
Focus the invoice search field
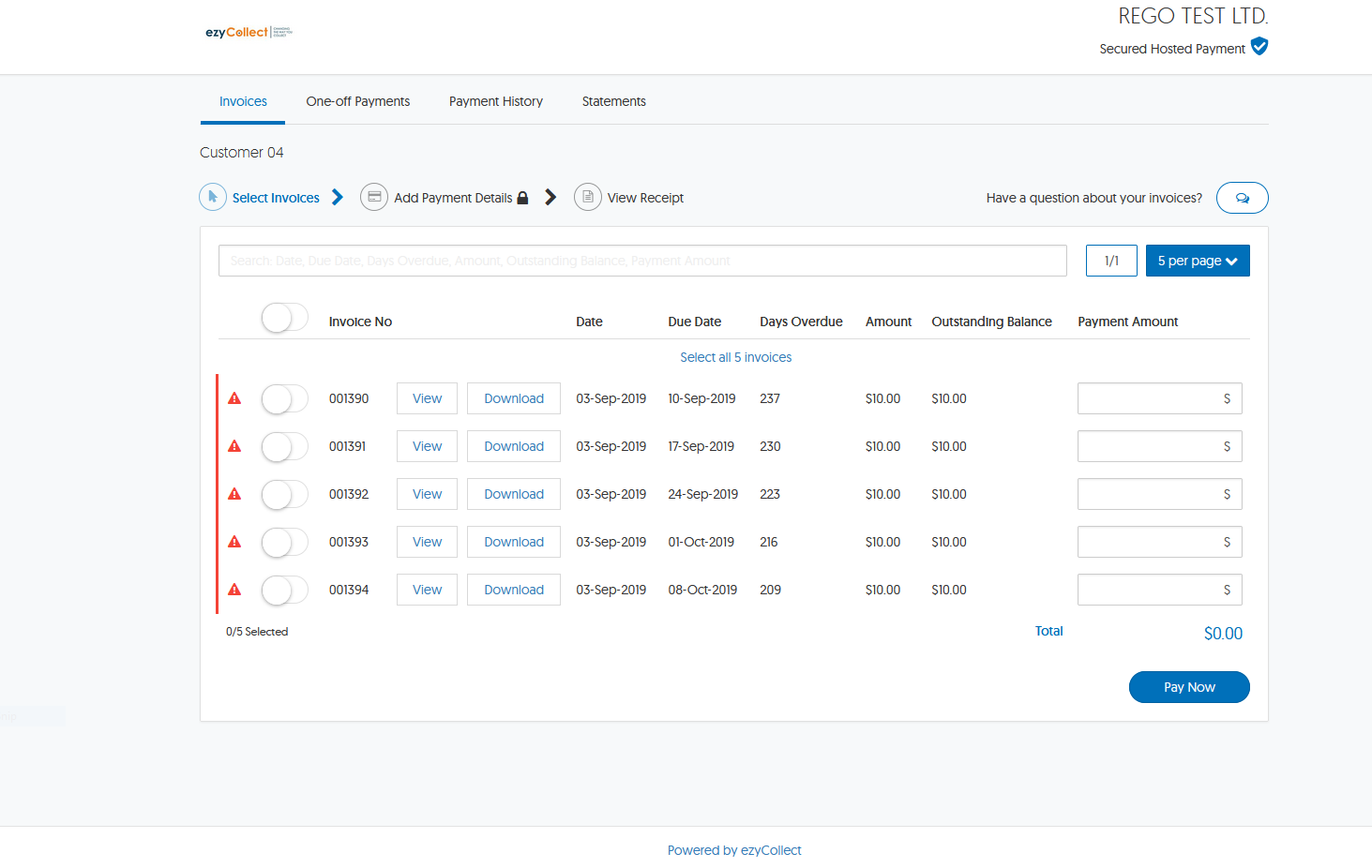tap(642, 261)
